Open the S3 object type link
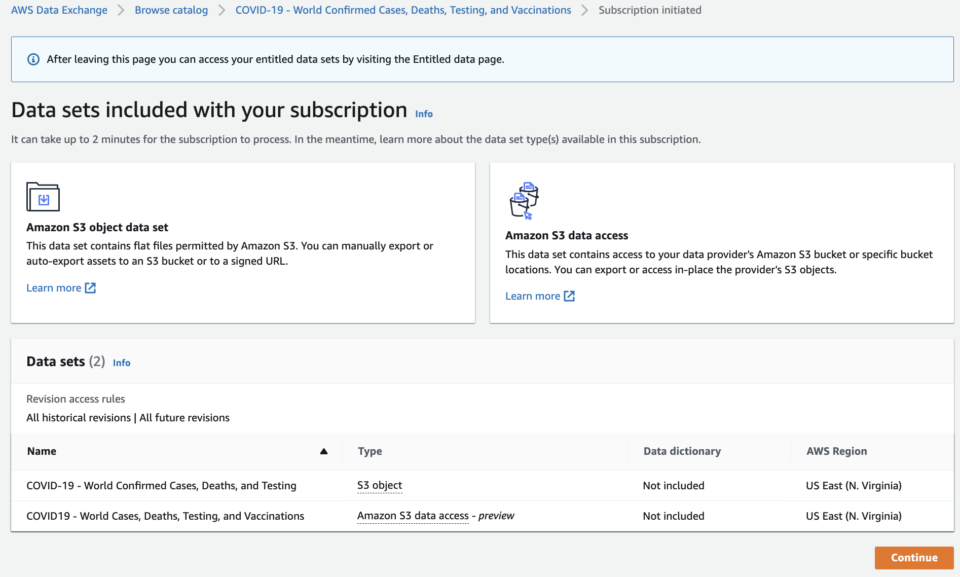The image size is (960, 577). tap(379, 485)
